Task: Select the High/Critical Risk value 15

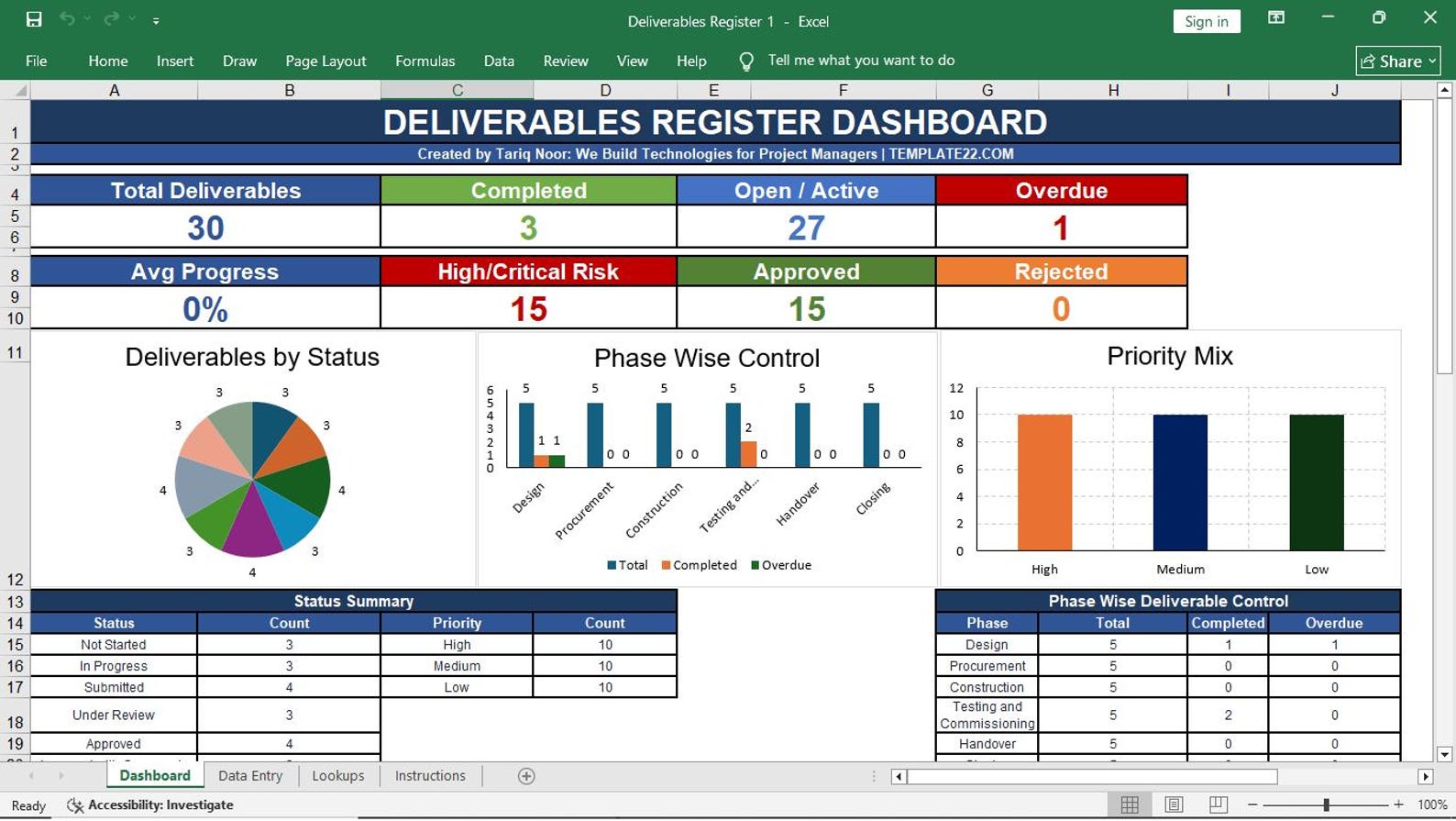Action: (x=528, y=308)
